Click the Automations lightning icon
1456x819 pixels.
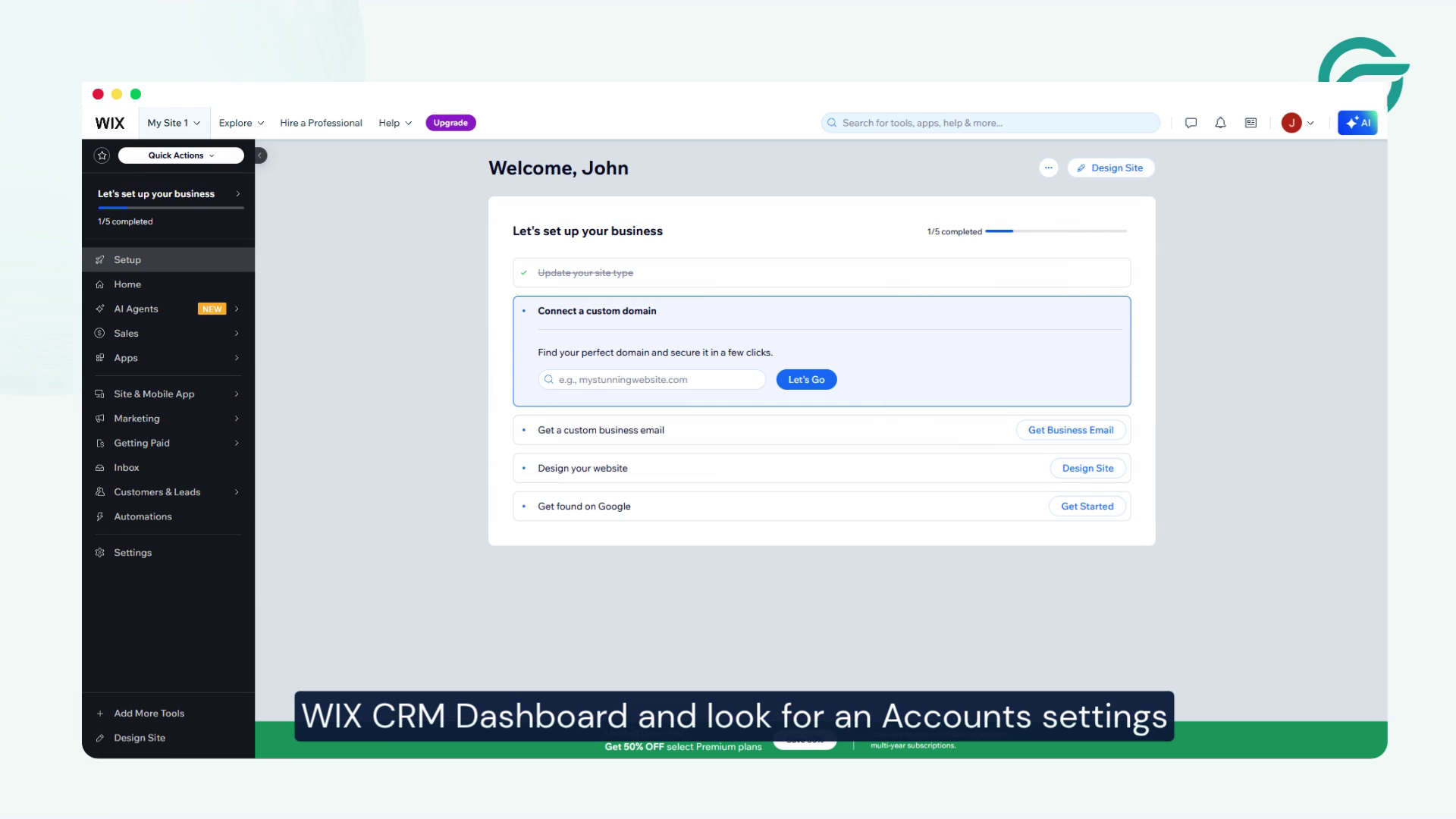(x=99, y=516)
